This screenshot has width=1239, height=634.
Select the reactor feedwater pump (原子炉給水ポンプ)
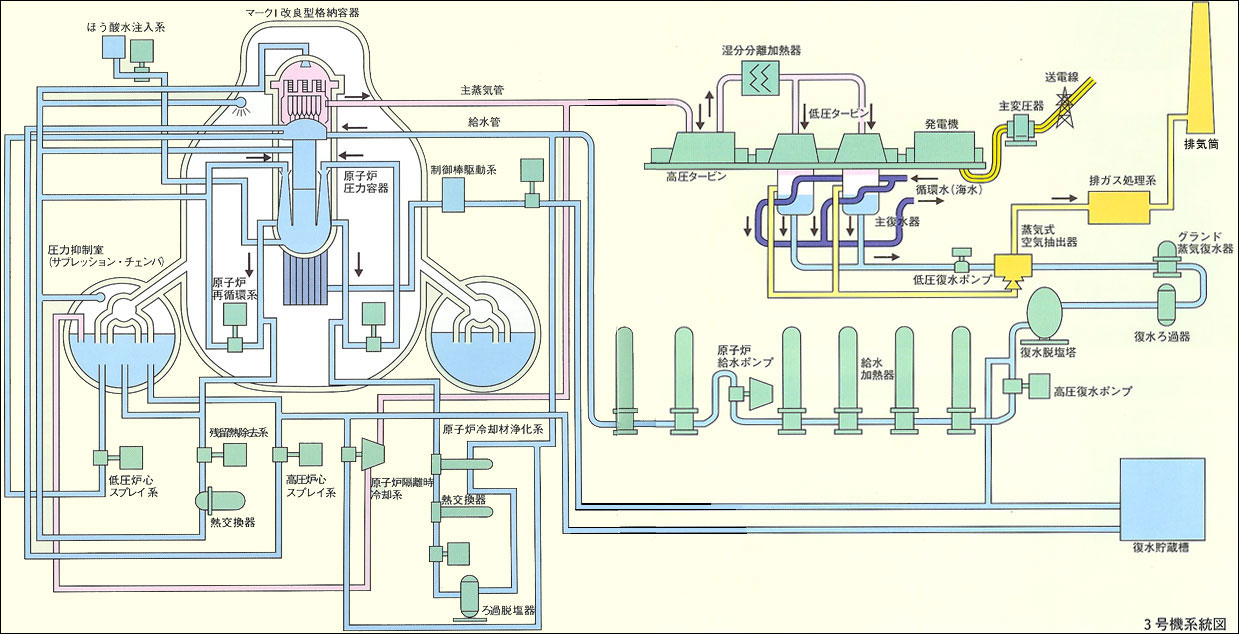pos(762,391)
